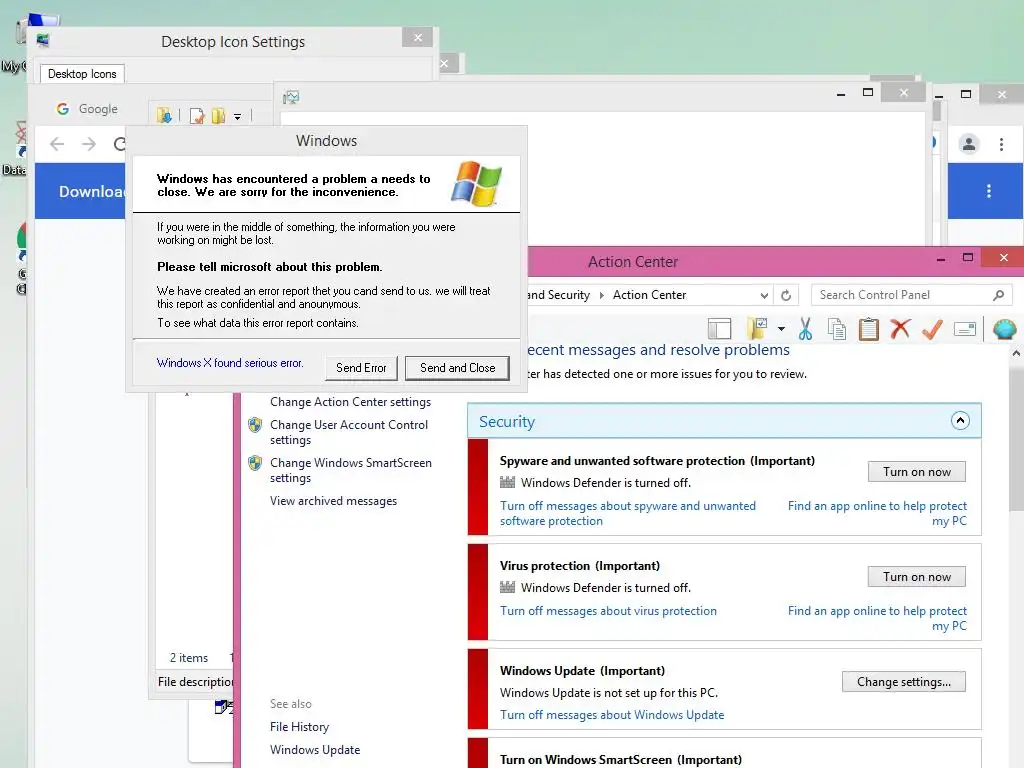This screenshot has height=768, width=1024.
Task: Click Turn on now for Virus protection
Action: coord(916,577)
